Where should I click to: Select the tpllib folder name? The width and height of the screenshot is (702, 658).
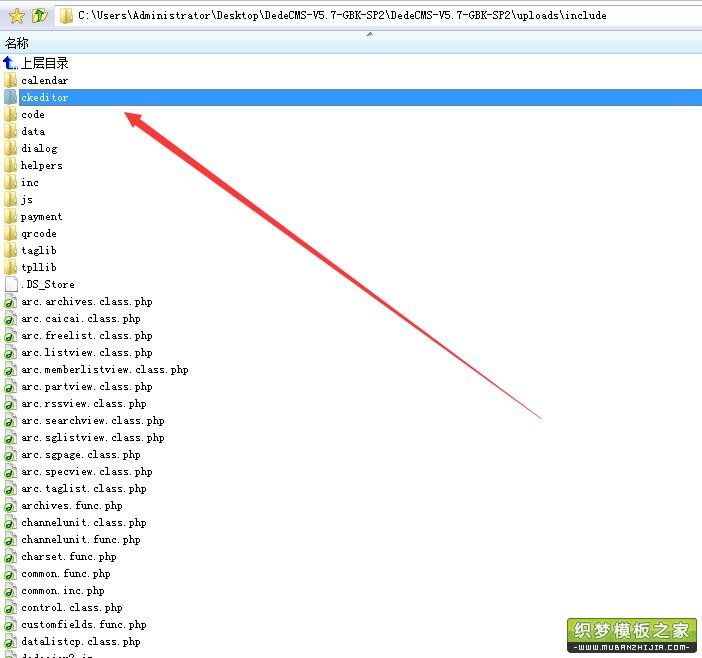[39, 268]
